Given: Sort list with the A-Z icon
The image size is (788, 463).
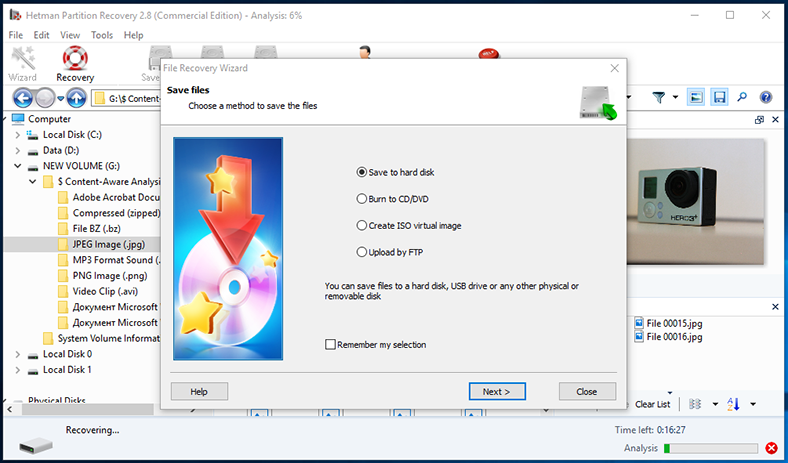Looking at the screenshot, I should tap(733, 404).
